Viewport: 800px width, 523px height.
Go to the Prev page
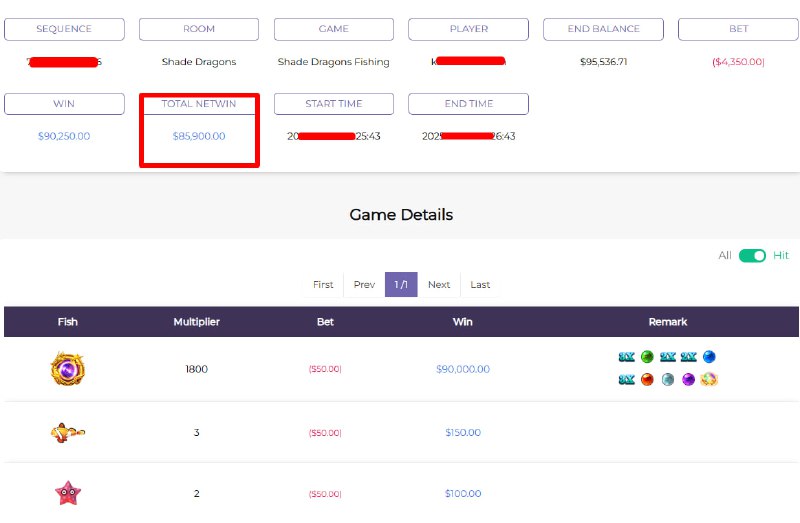(364, 285)
